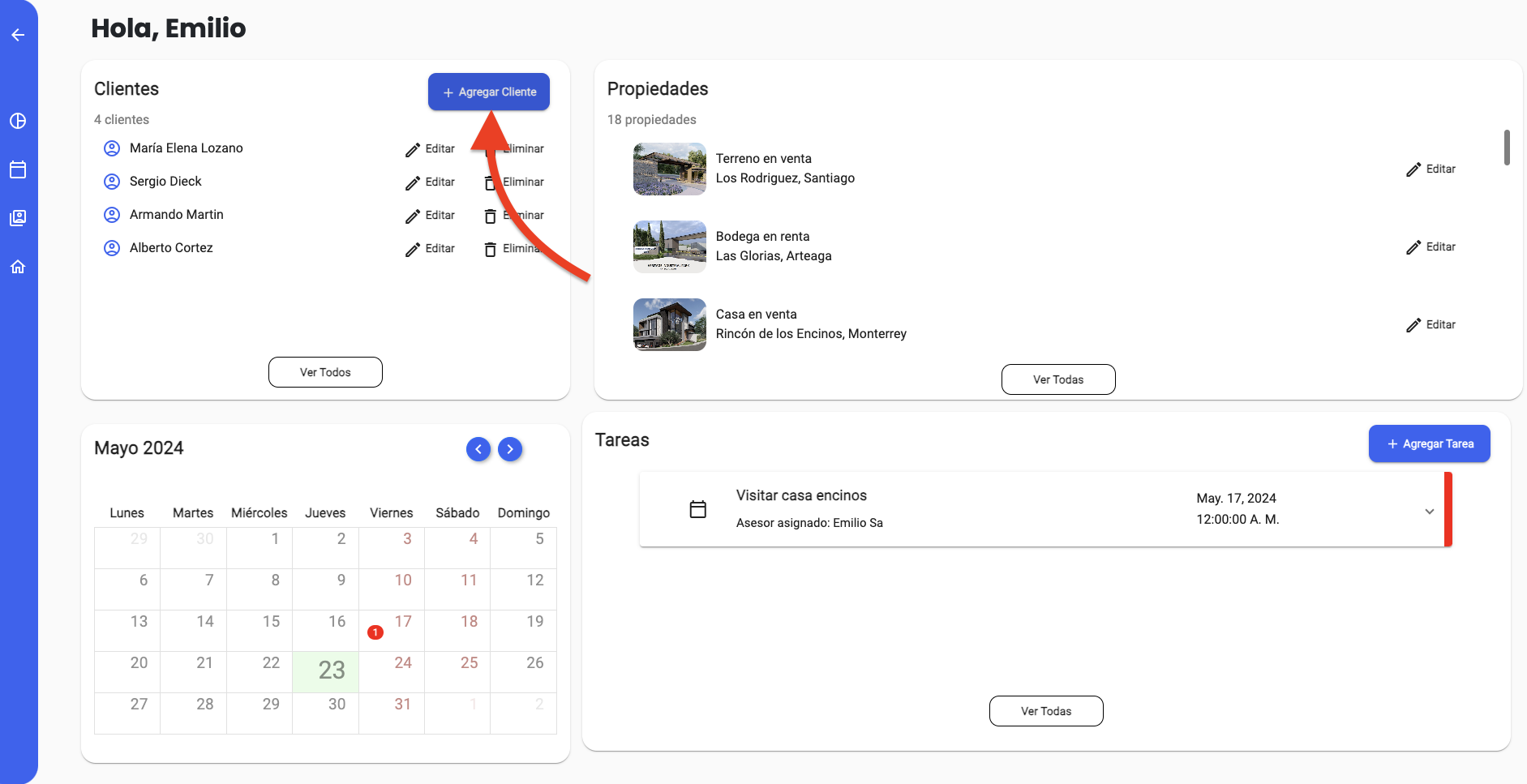Screen dimensions: 1527x784
Task: Click client name Sergio Dieck
Action: coord(165,182)
